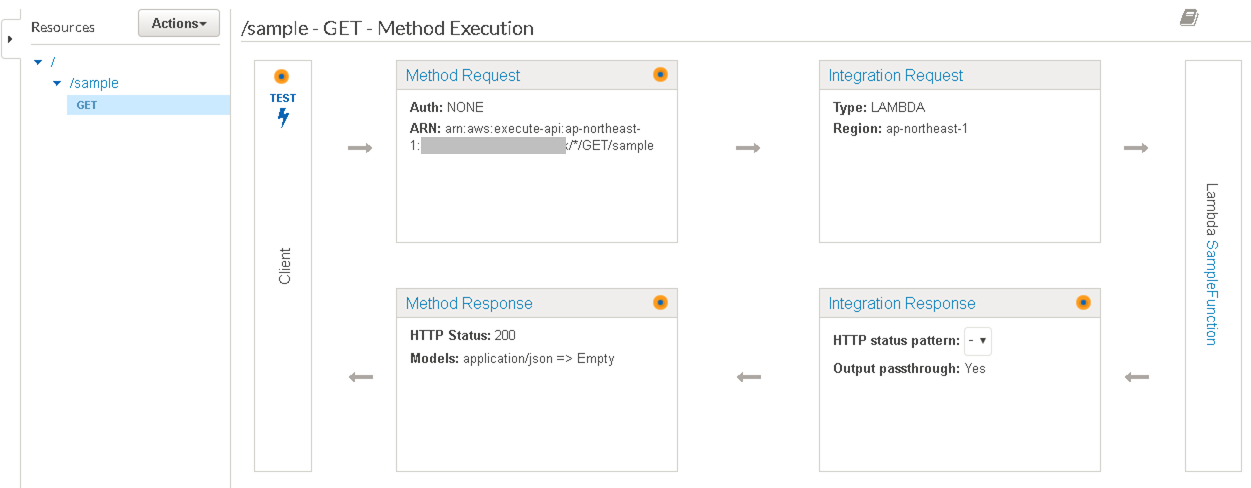Click the orange dot in Method Response
1251x488 pixels.
coord(660,303)
